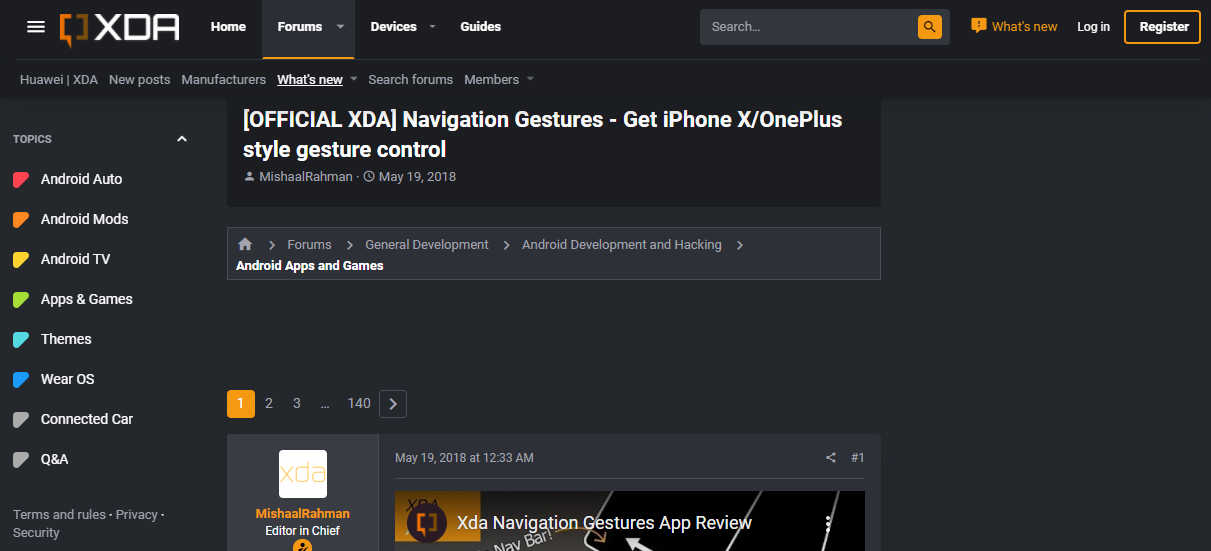Open the Guides tab
This screenshot has width=1211, height=551.
[x=481, y=27]
